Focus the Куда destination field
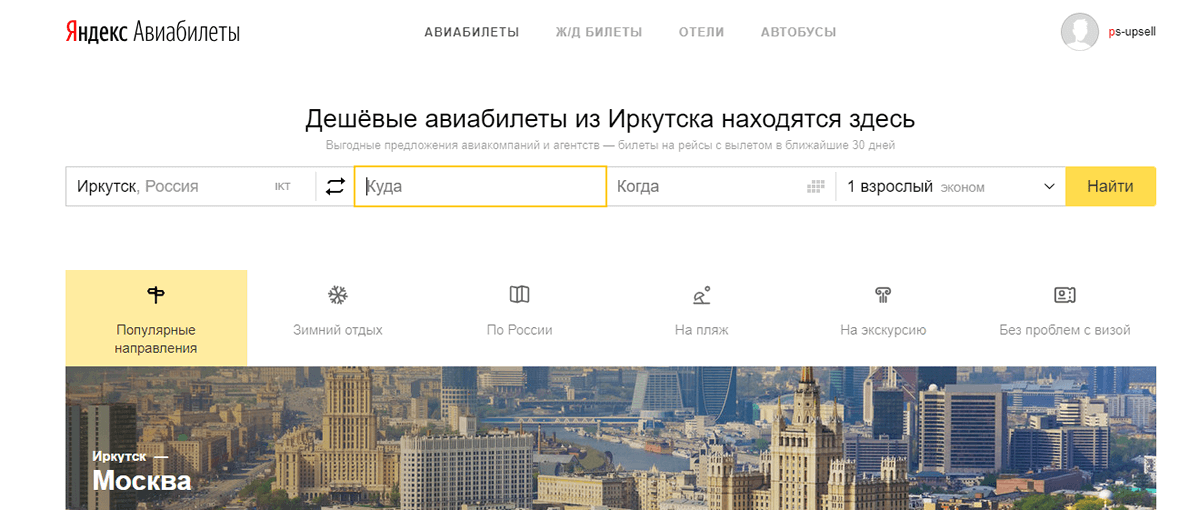1200x510 pixels. (x=480, y=186)
